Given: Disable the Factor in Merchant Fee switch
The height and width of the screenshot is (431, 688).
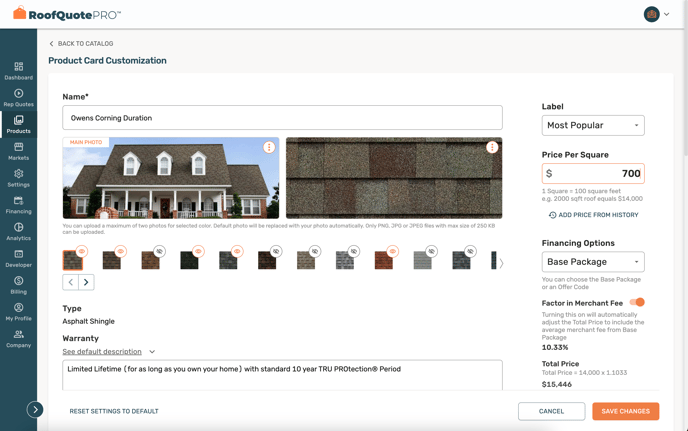Looking at the screenshot, I should 637,302.
